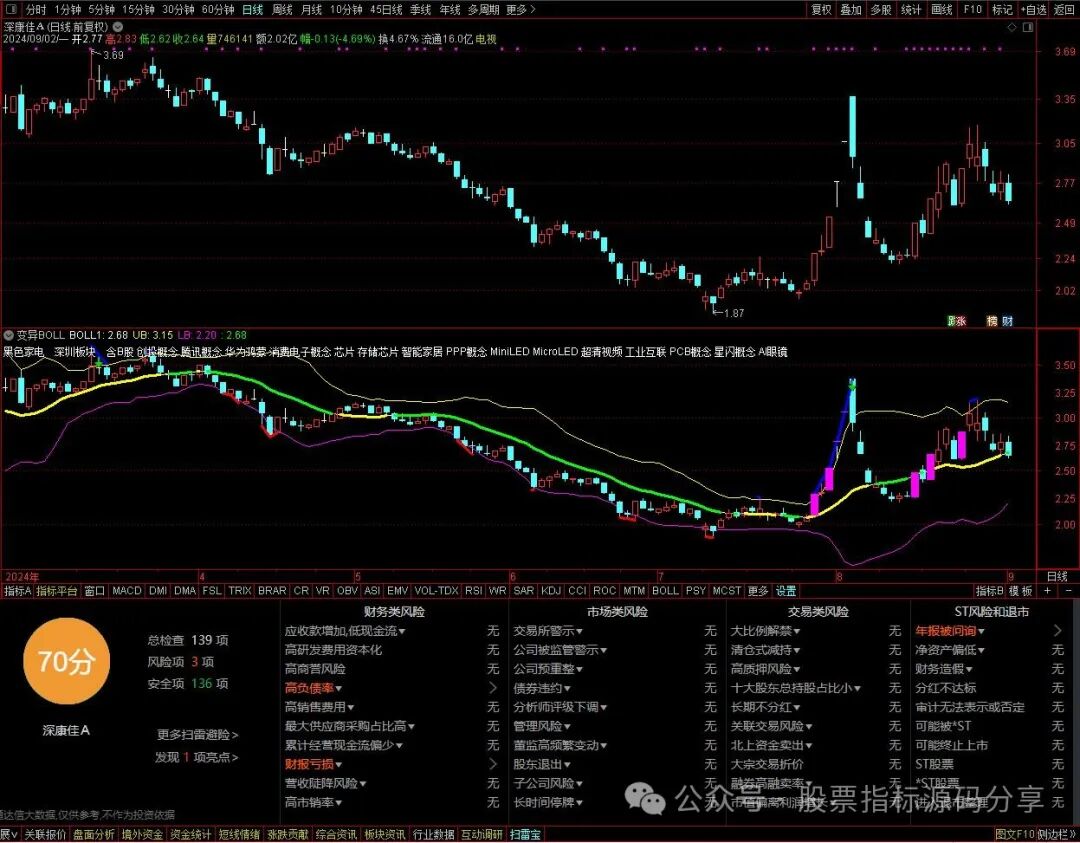1080x843 pixels.
Task: Expand the 年报被问询 risk item
Action: pyautogui.click(x=950, y=631)
